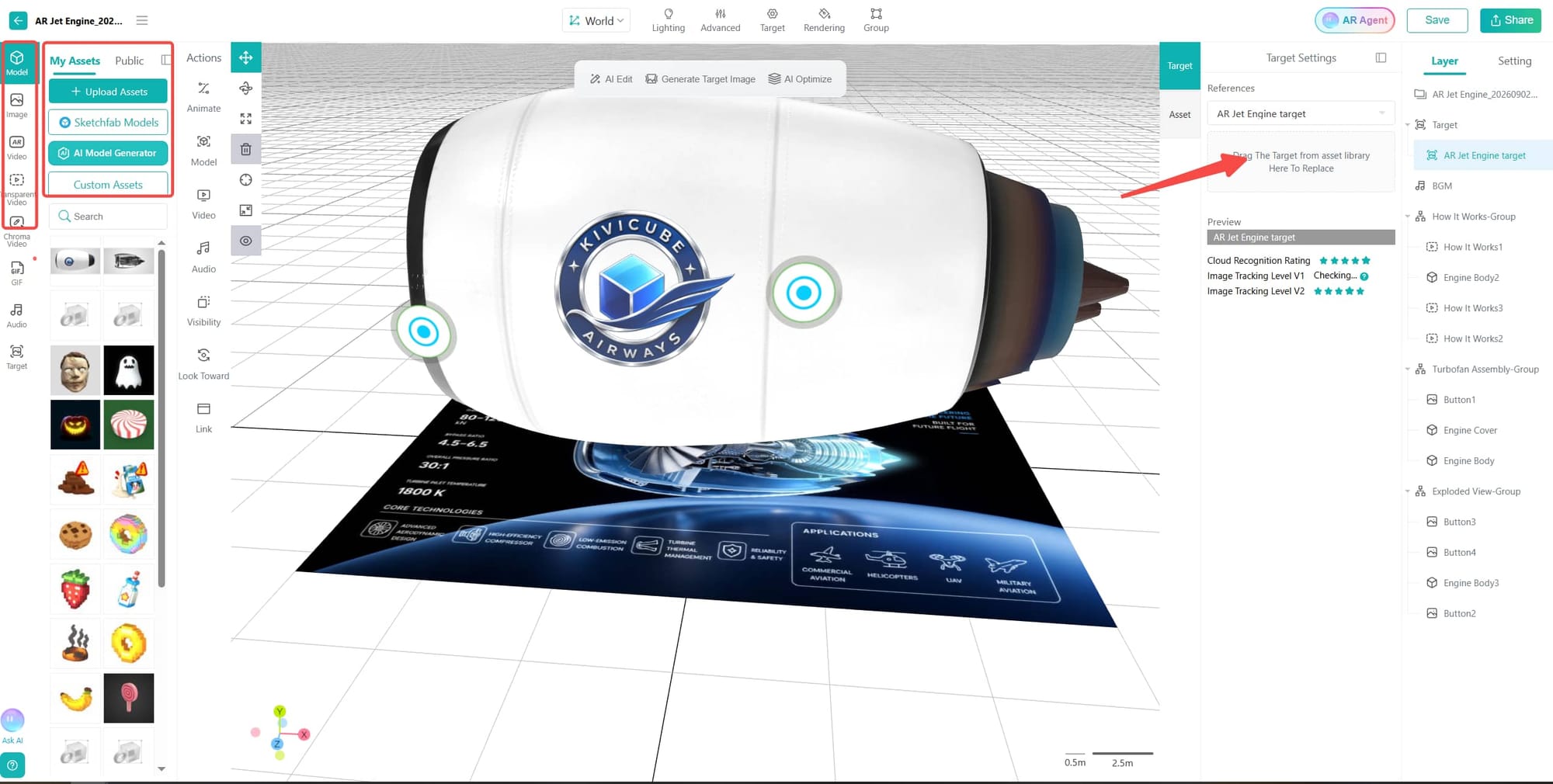1553x784 pixels.
Task: Click Generate Target Image
Action: 700,79
